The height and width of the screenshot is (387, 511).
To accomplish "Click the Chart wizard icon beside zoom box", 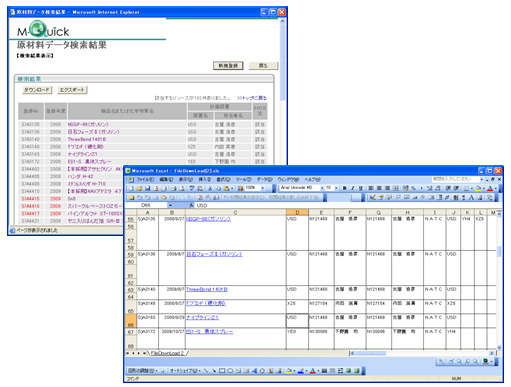I will tap(240, 188).
